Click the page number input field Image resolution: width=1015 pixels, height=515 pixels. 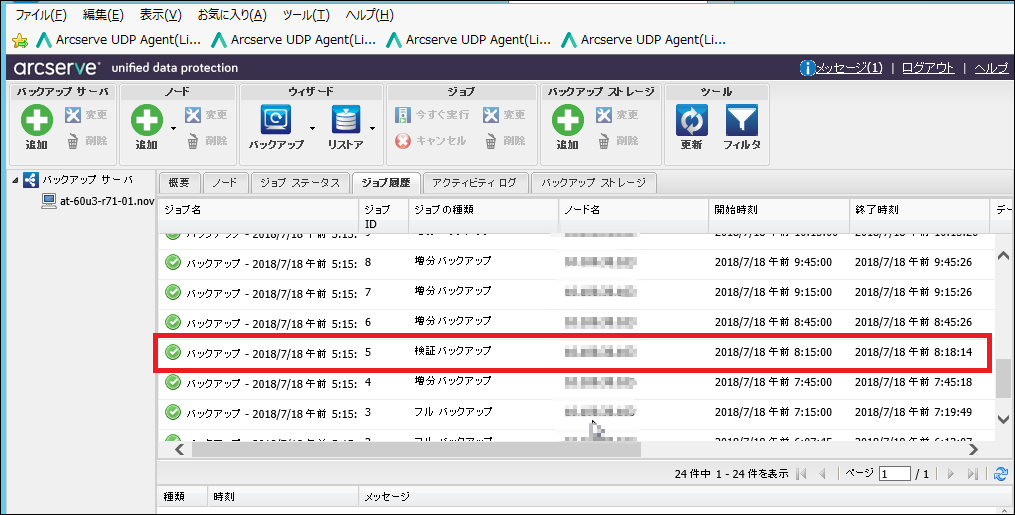pos(895,474)
